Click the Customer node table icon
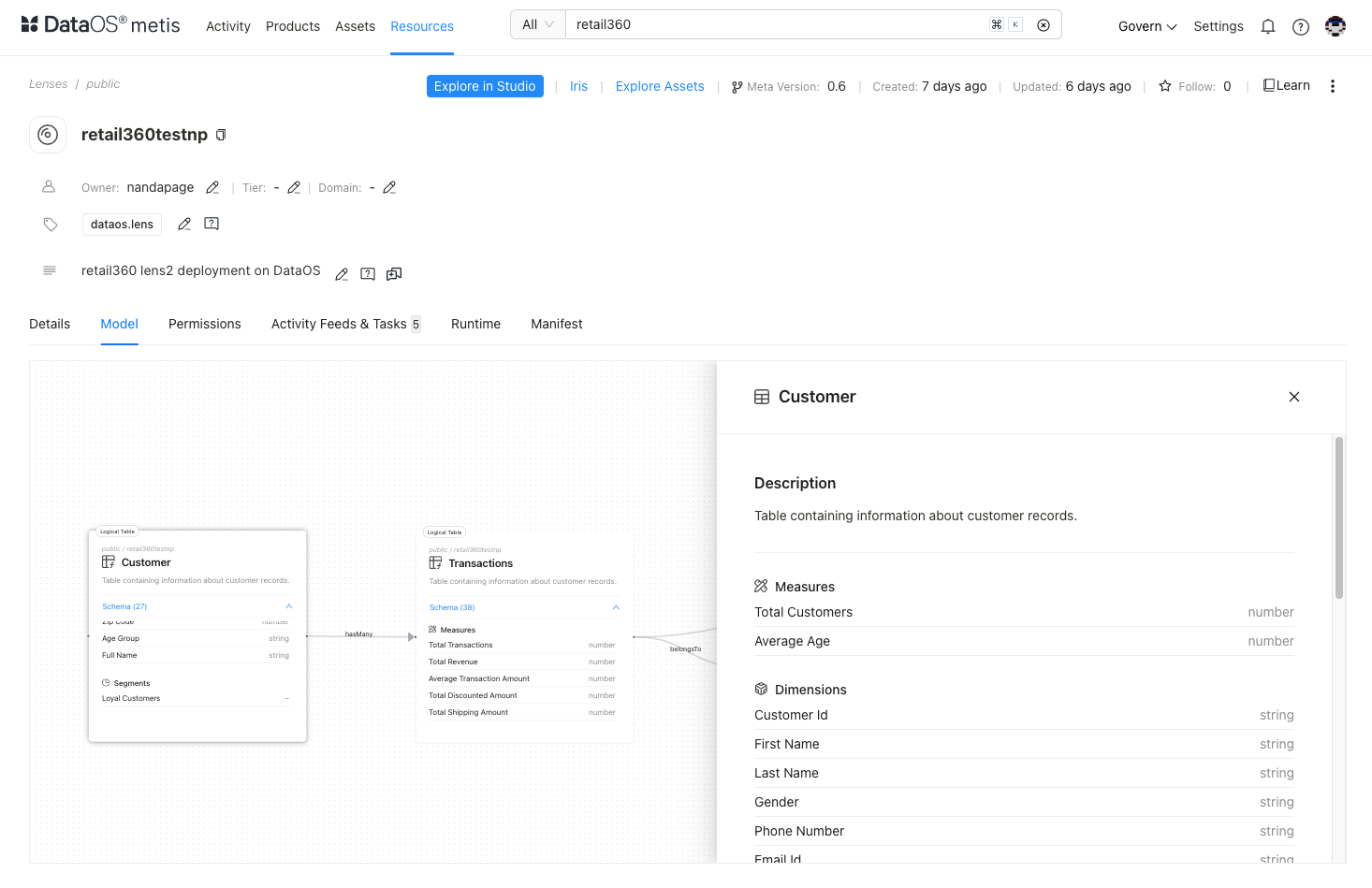The height and width of the screenshot is (888, 1372). [109, 562]
